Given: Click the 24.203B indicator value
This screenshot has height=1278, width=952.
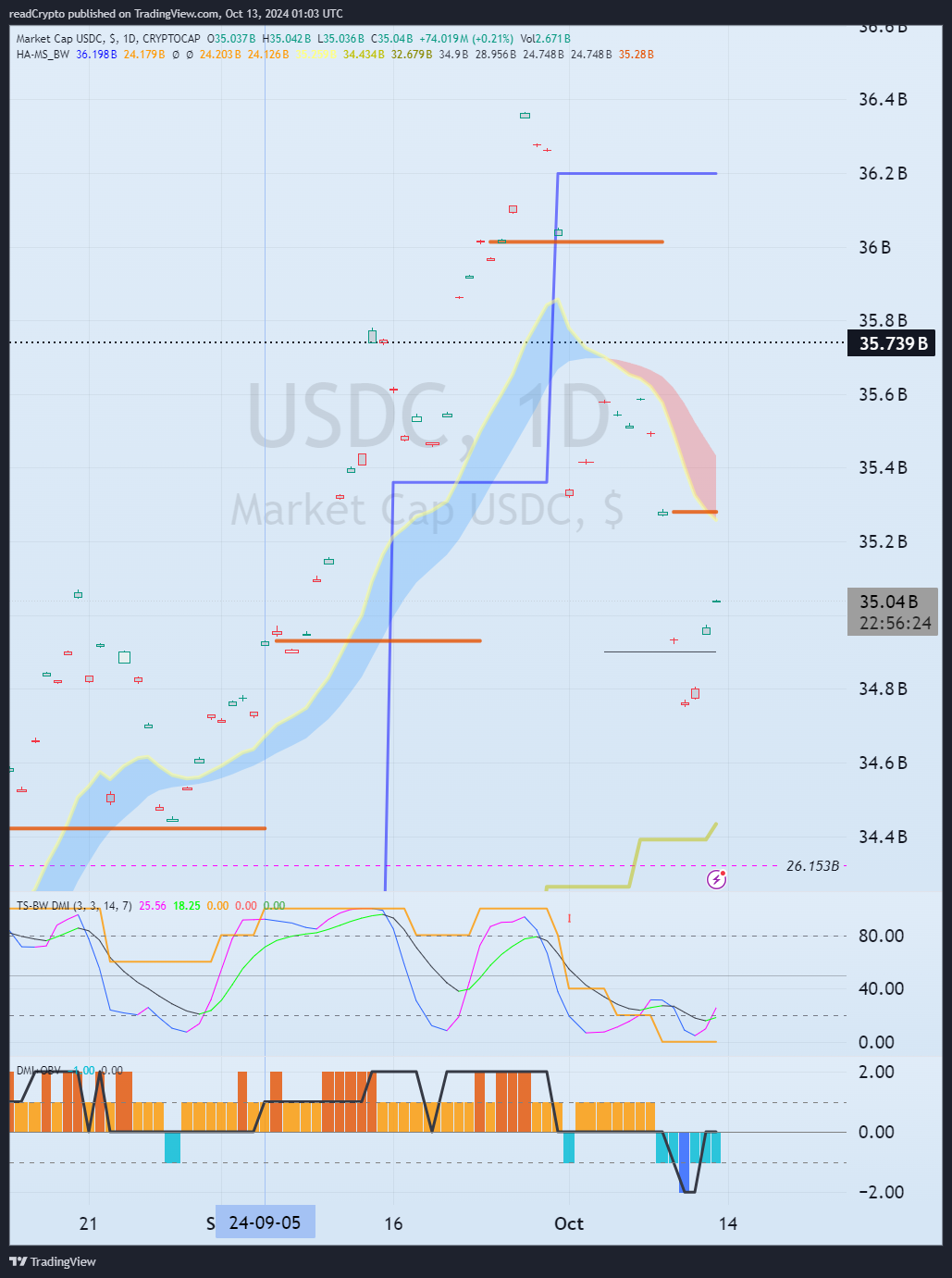Looking at the screenshot, I should coord(220,55).
